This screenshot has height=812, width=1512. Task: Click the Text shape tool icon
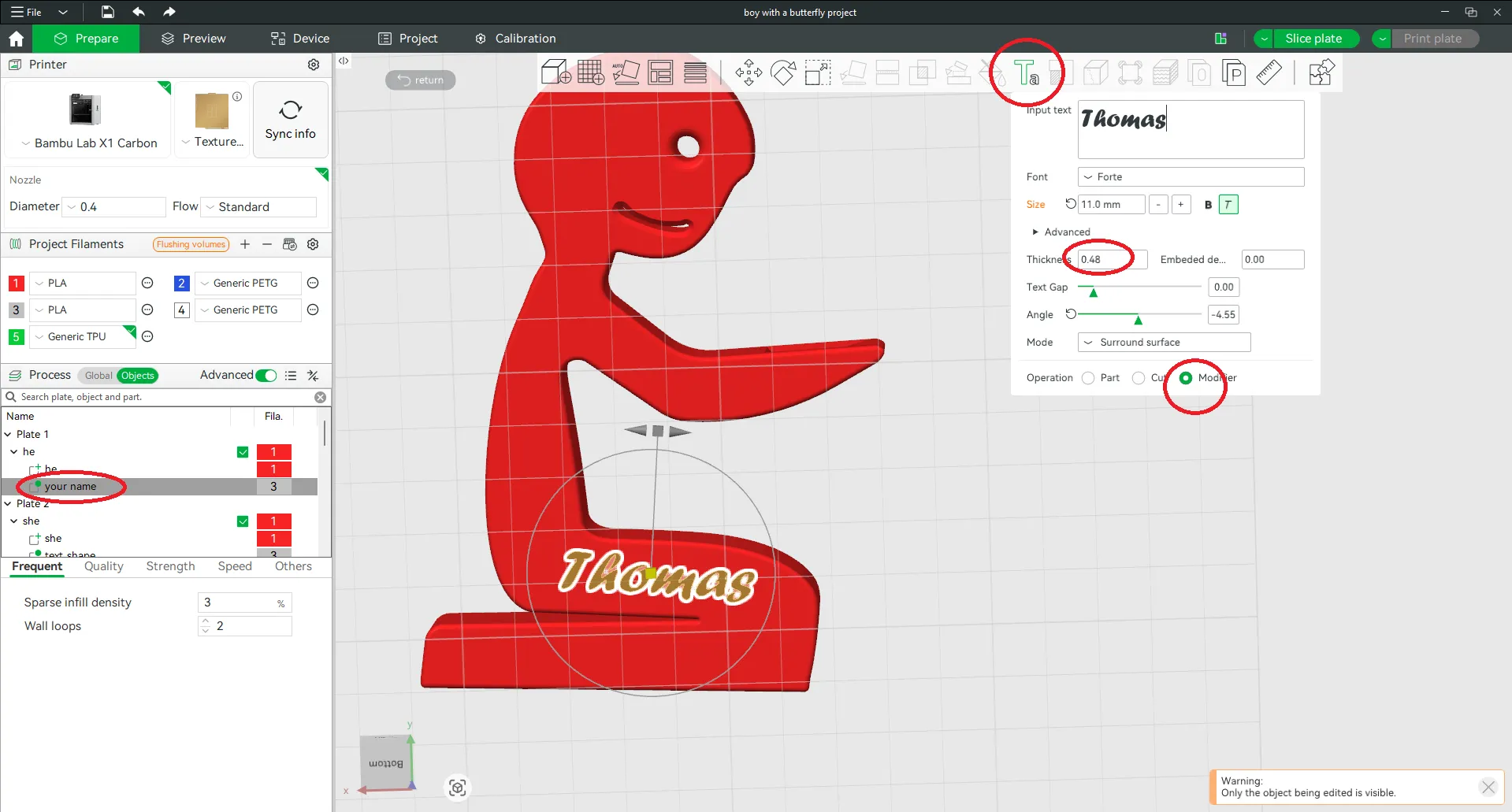tap(1027, 72)
